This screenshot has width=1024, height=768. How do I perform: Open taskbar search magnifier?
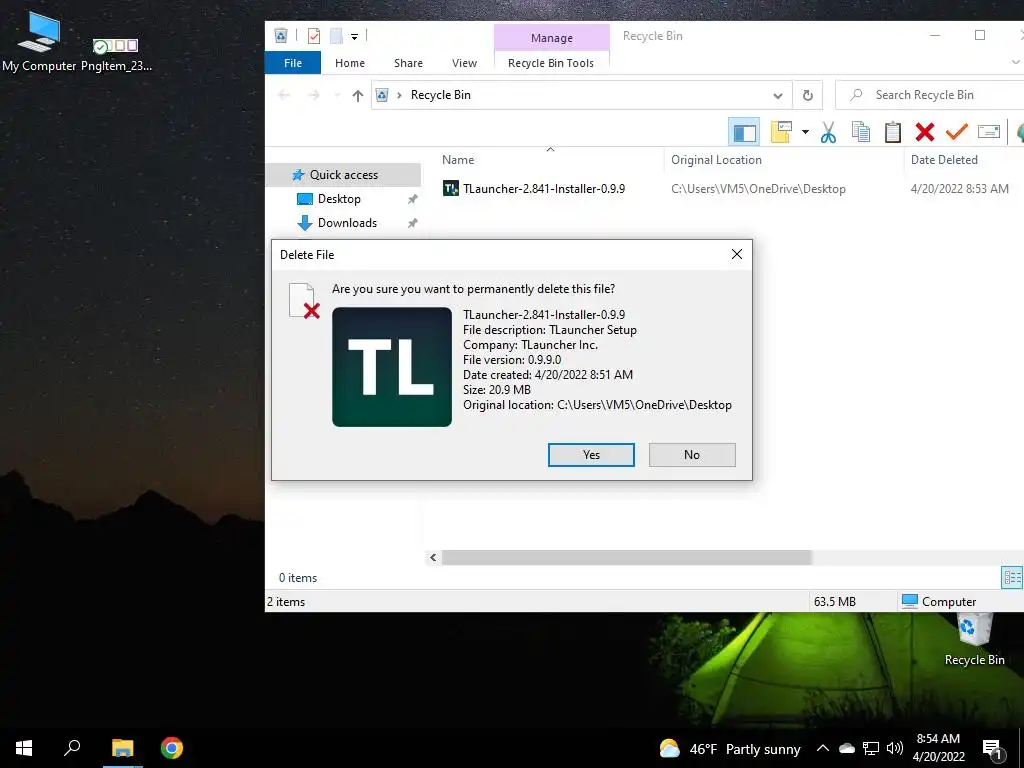pyautogui.click(x=72, y=748)
